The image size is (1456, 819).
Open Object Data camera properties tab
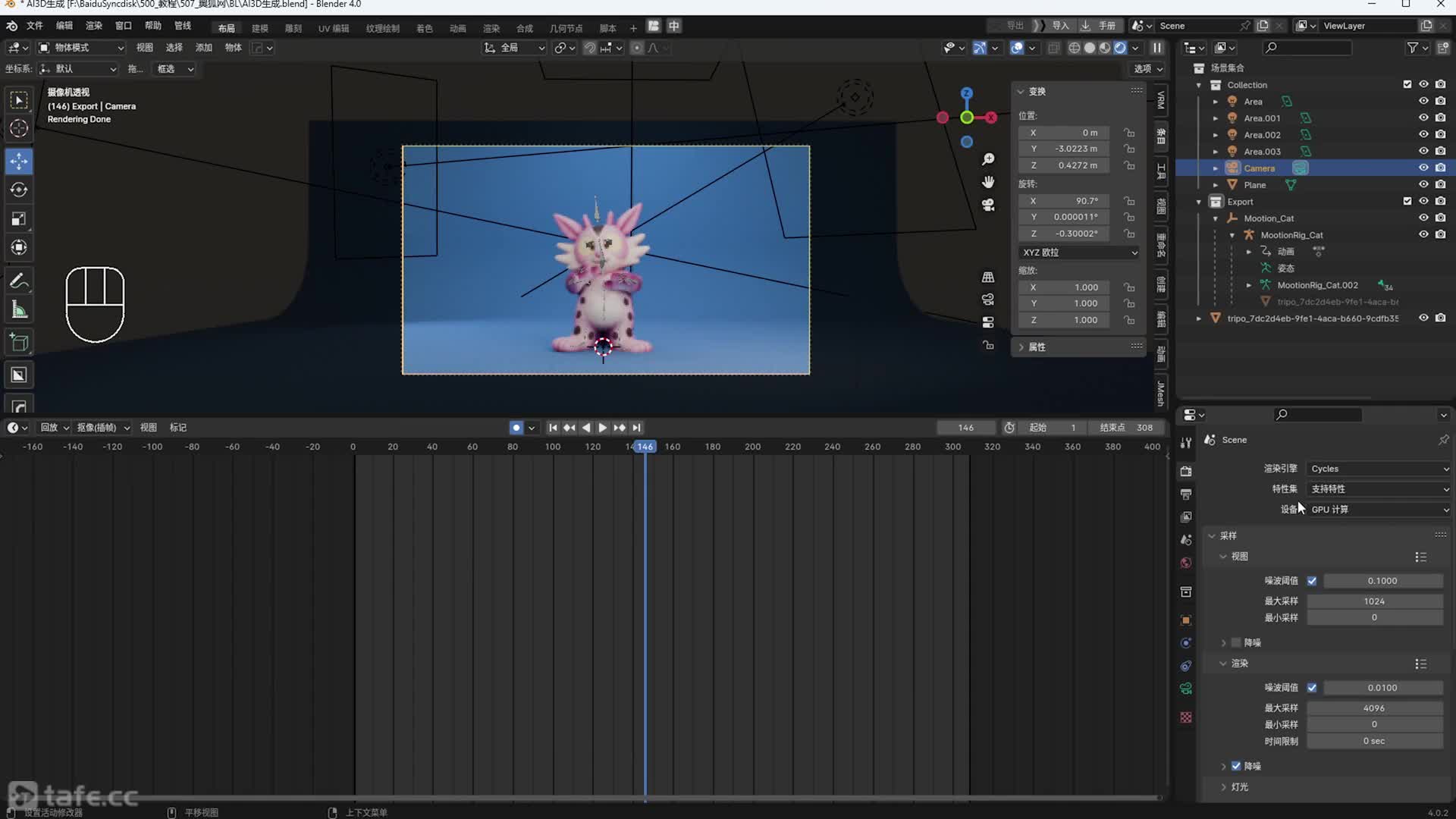pyautogui.click(x=1186, y=689)
